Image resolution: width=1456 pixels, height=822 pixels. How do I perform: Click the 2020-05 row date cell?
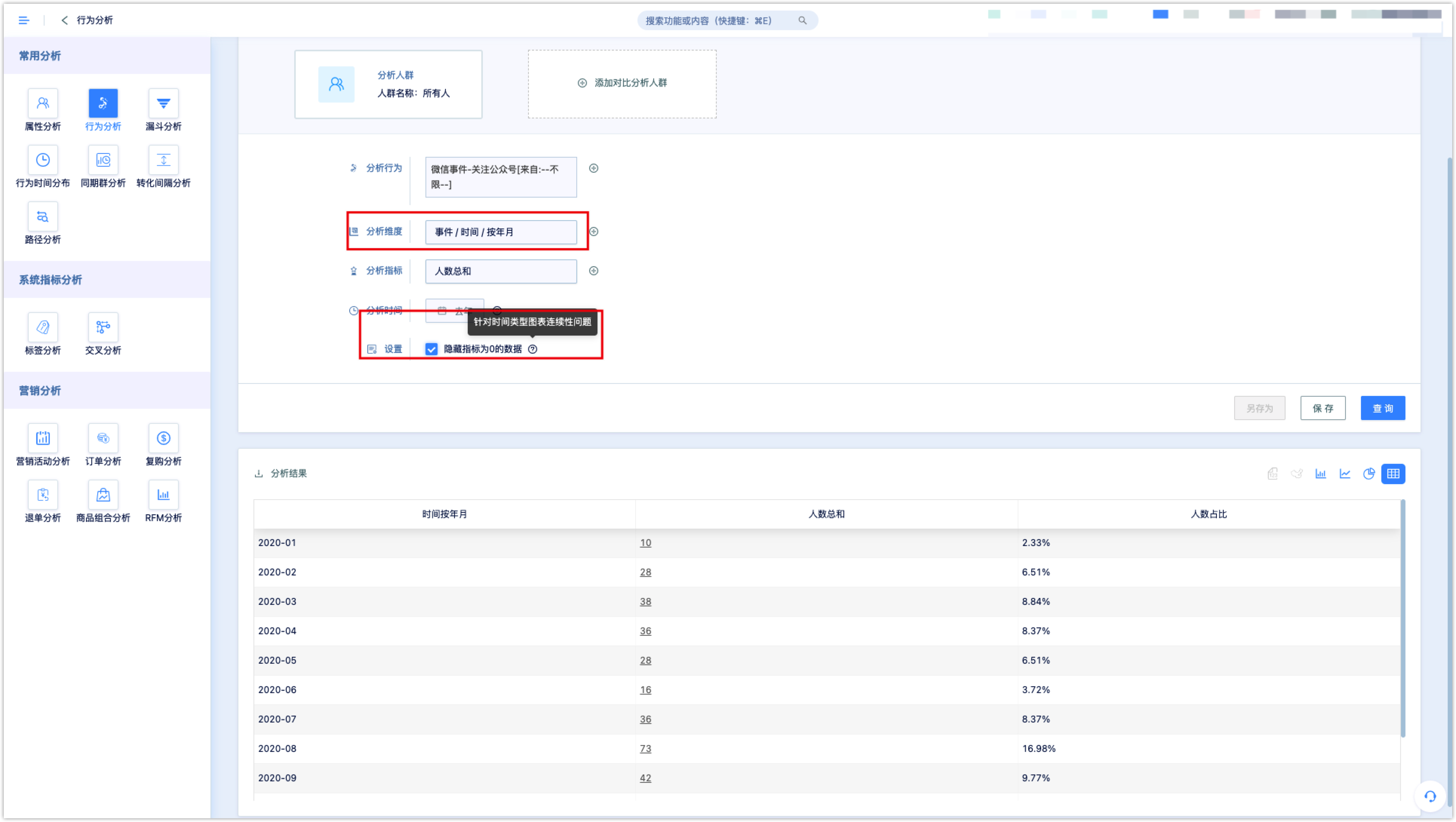tap(444, 660)
